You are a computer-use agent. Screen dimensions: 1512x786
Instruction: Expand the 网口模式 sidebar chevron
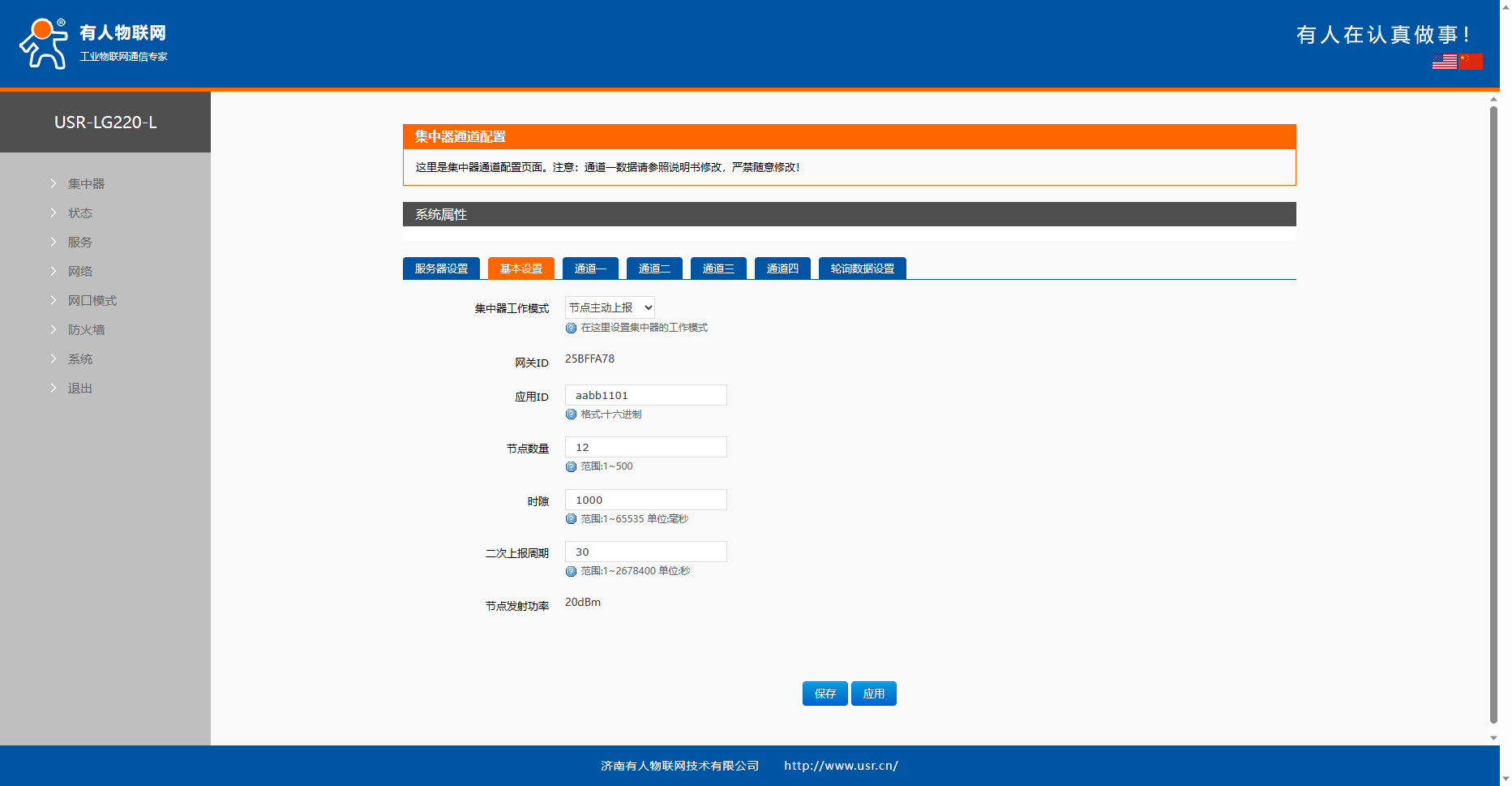pos(54,300)
